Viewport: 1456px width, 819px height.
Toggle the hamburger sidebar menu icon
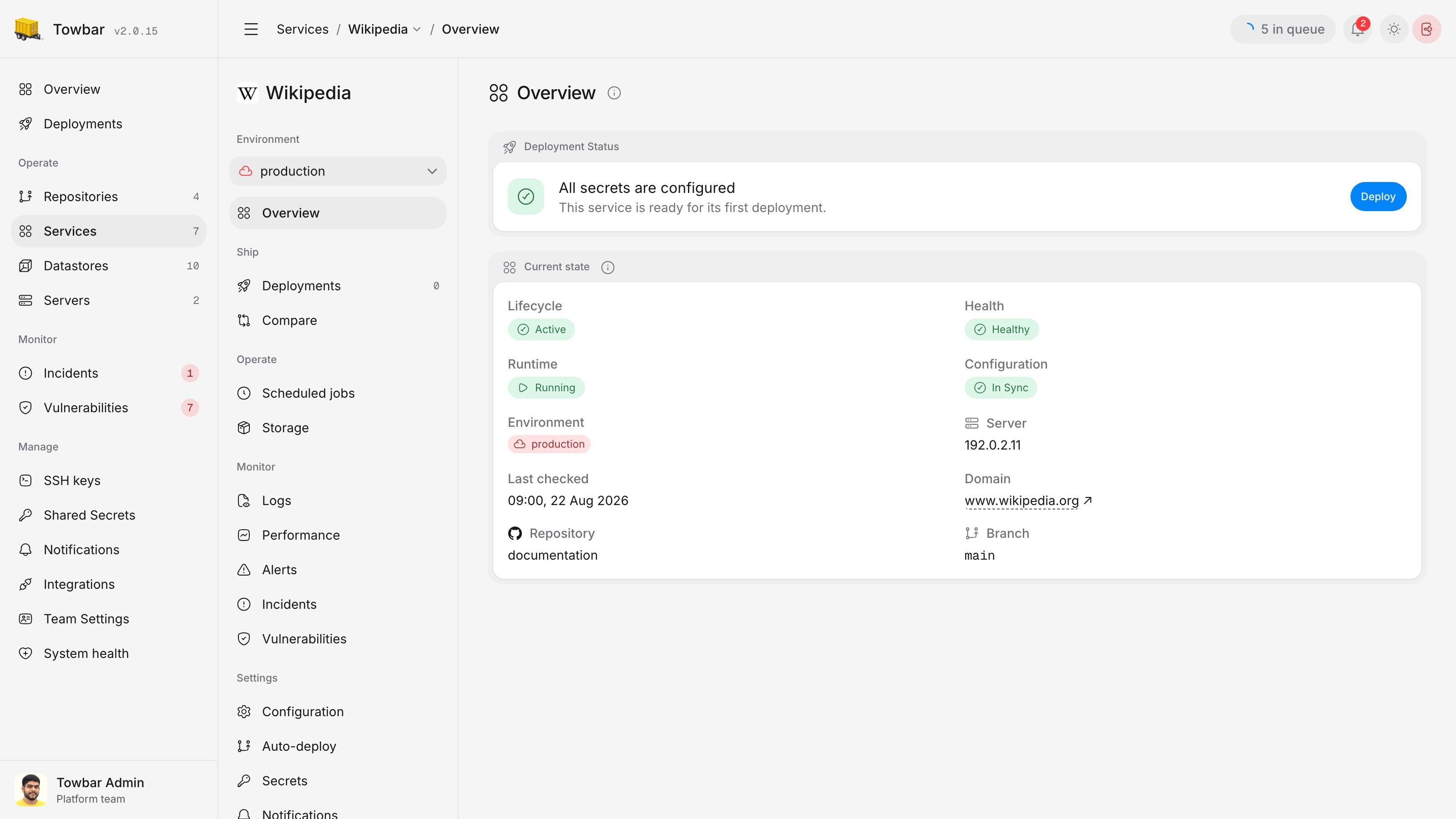coord(251,29)
